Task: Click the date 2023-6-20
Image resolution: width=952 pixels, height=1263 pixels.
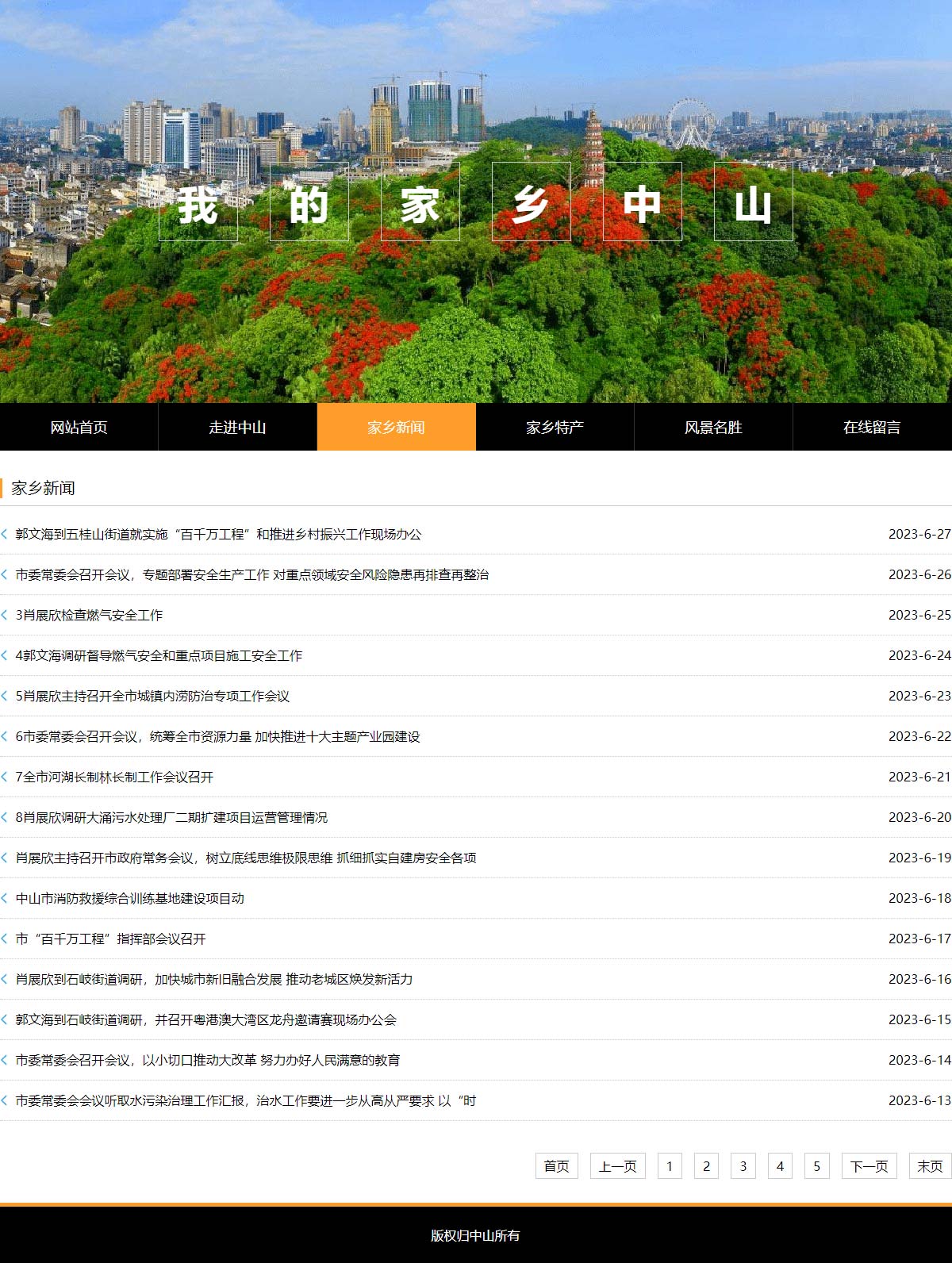Action: pyautogui.click(x=919, y=818)
